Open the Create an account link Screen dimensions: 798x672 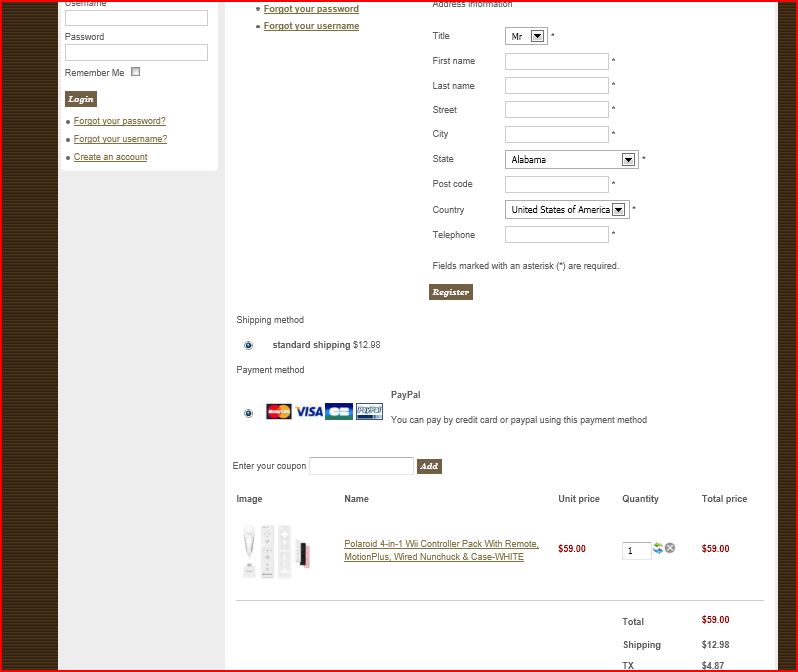110,157
